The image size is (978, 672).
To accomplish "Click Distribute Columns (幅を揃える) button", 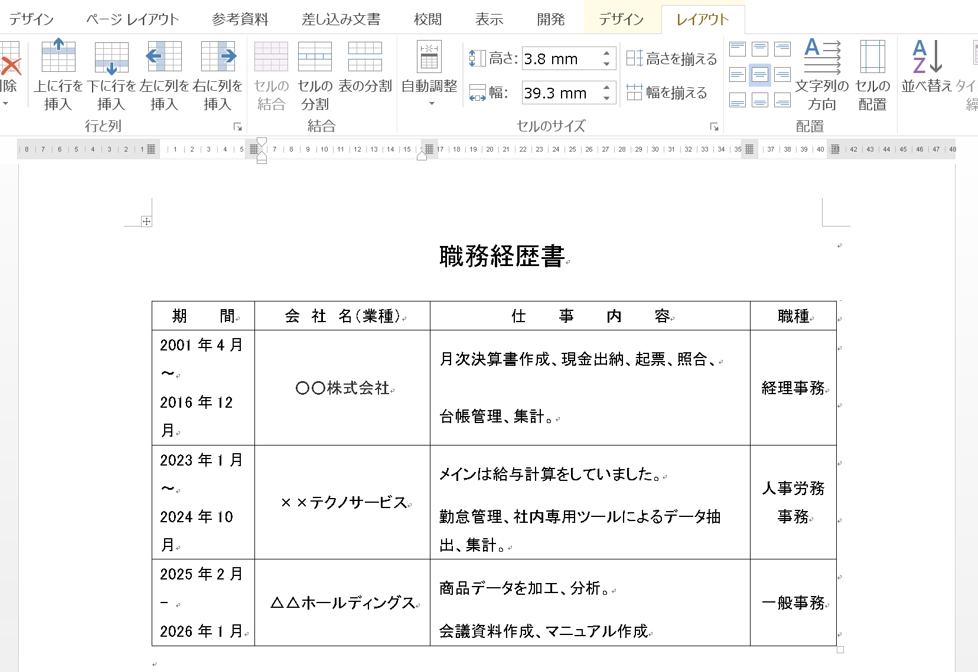I will tap(667, 93).
